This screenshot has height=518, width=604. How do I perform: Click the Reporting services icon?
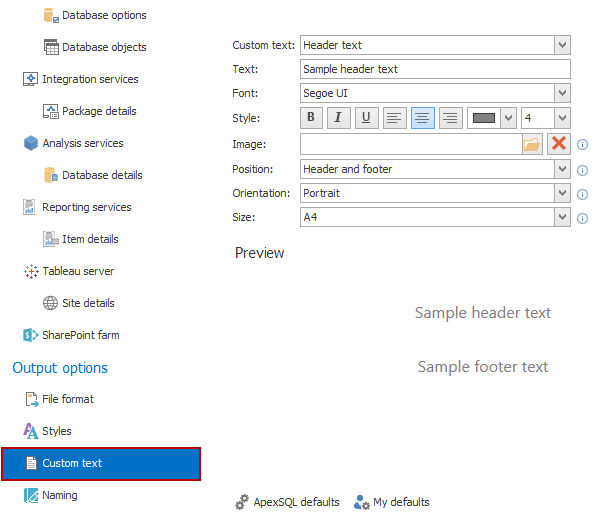(29, 207)
